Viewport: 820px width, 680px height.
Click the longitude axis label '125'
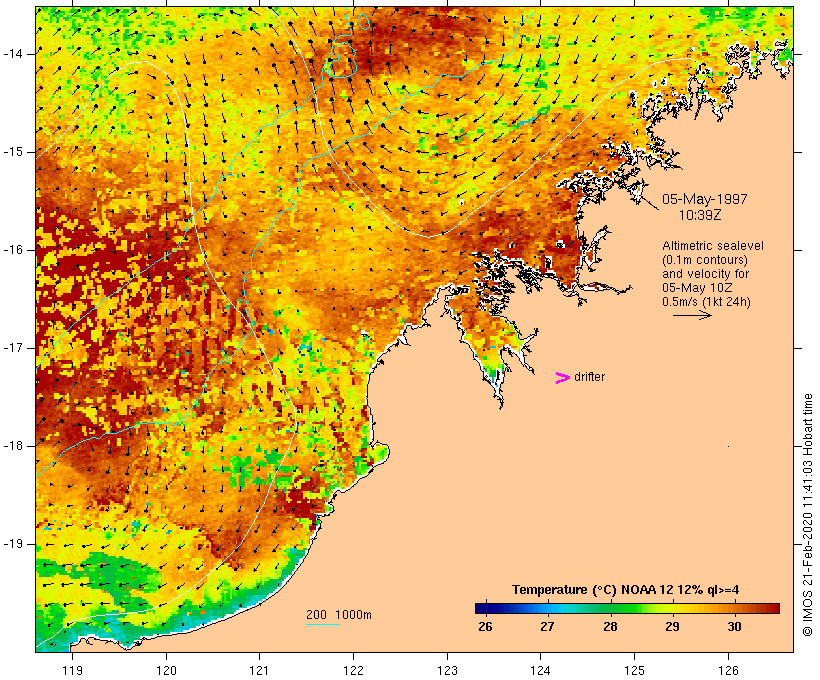pos(634,671)
